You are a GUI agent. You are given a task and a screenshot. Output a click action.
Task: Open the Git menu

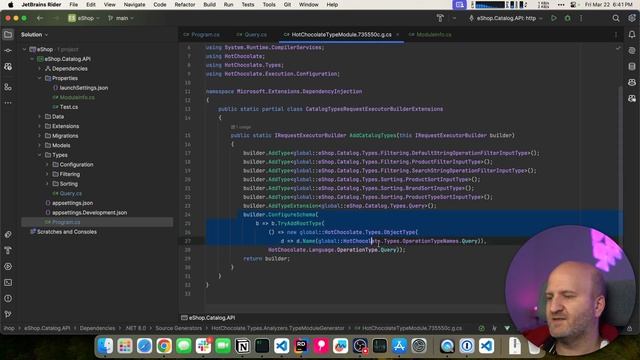click(287, 4)
